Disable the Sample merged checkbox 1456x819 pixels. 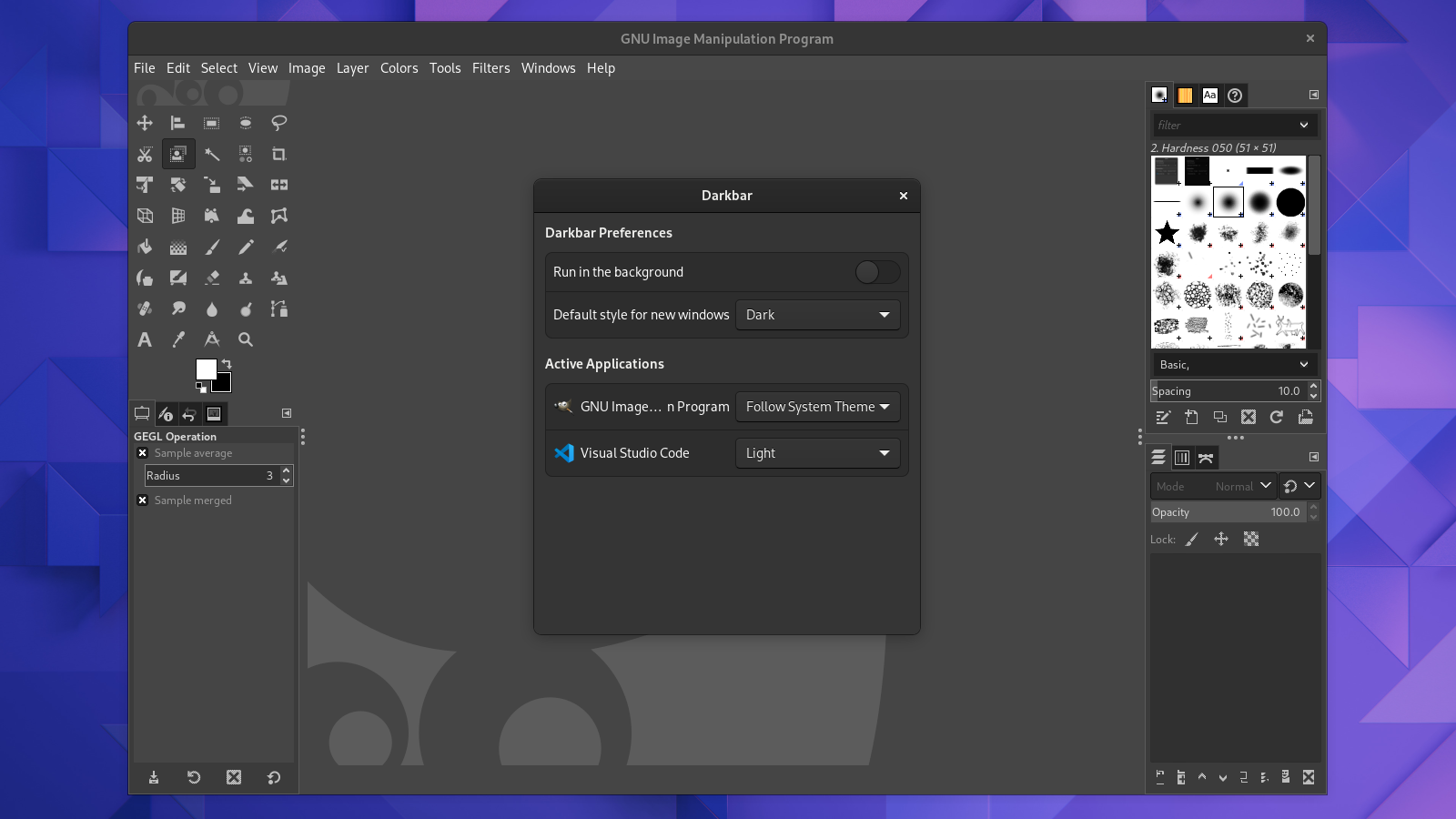143,500
